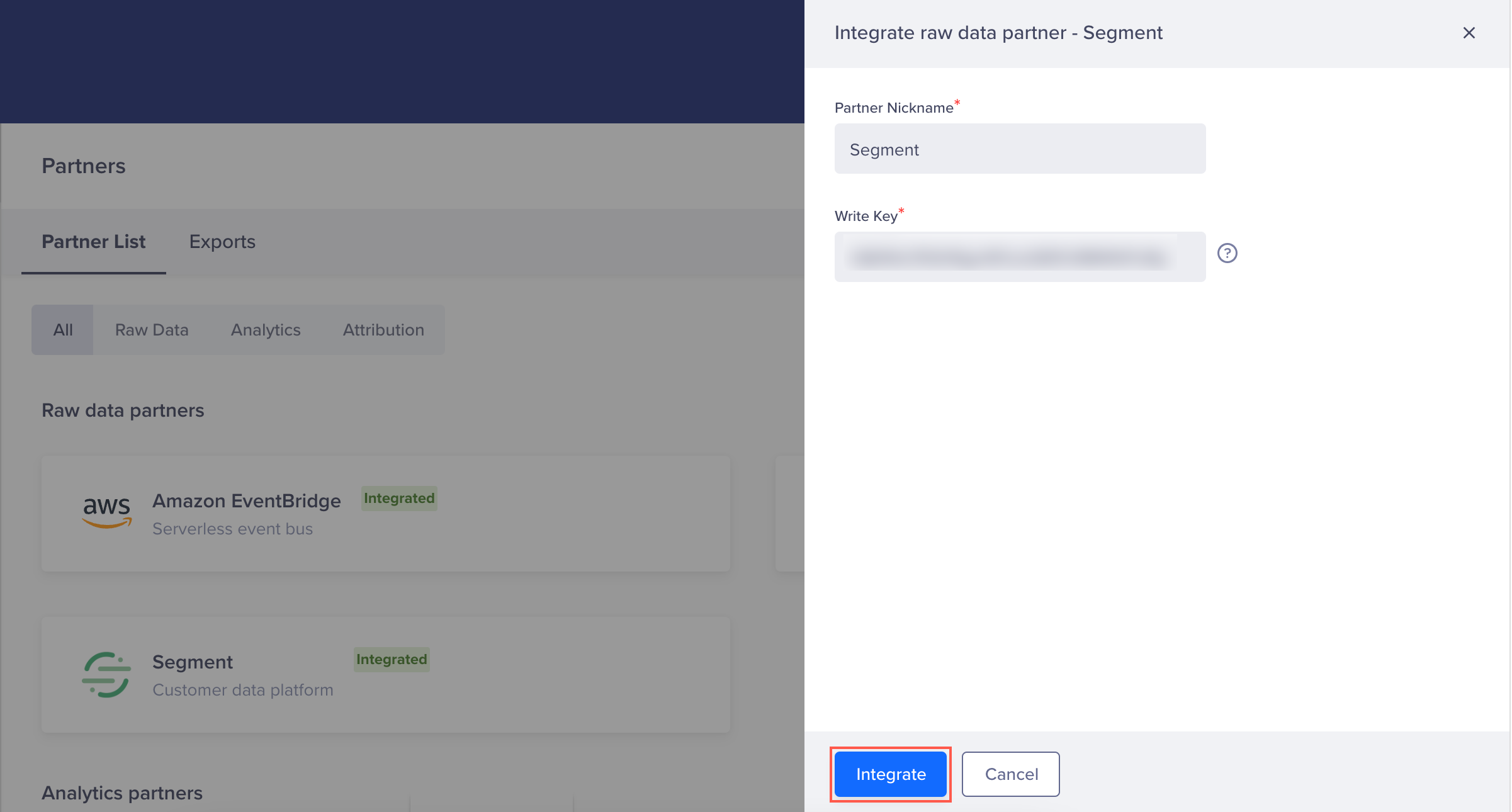
Task: Click the Raw Data filter category icon
Action: click(x=152, y=329)
